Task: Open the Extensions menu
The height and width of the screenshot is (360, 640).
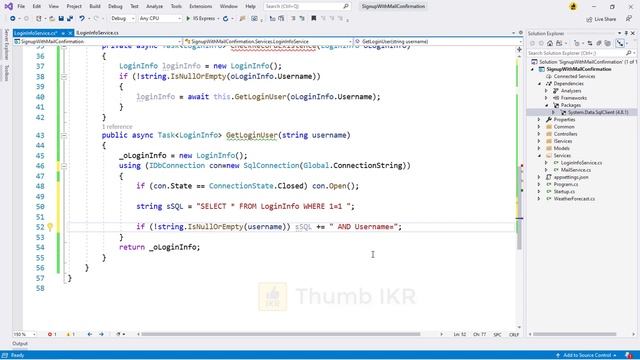Action: tap(200, 7)
